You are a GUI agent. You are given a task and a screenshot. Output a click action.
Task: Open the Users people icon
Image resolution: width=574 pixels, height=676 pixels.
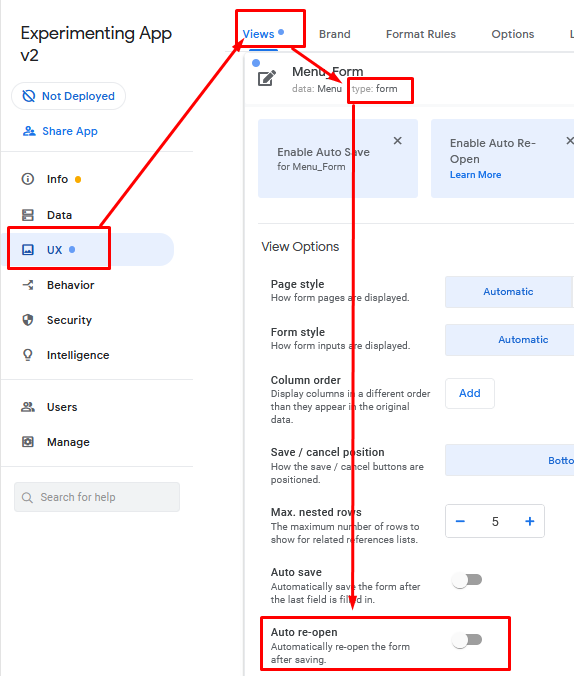tap(28, 407)
